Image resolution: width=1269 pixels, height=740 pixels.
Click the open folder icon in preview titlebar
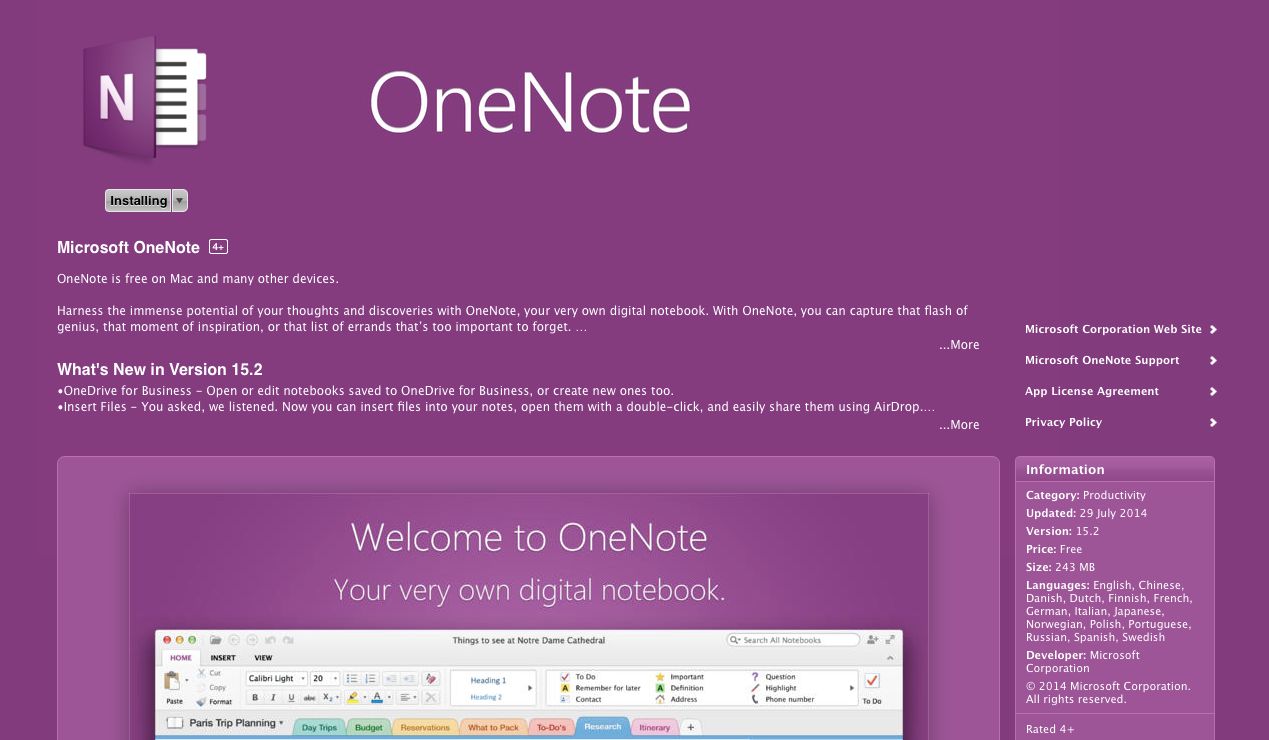(216, 640)
